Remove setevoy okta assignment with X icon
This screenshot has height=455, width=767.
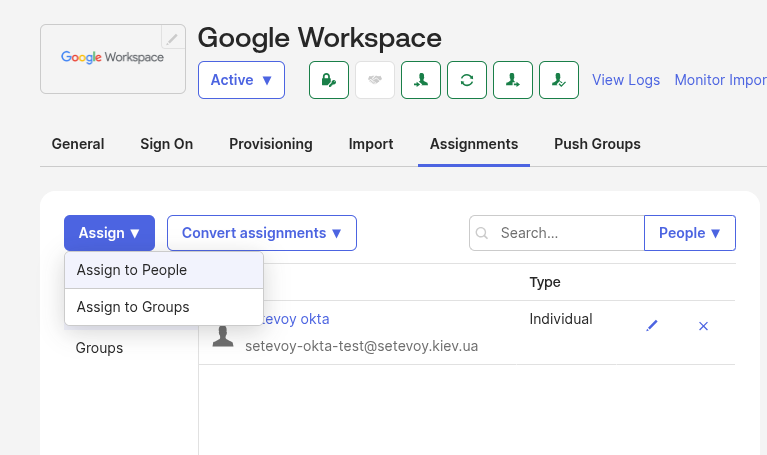click(x=703, y=326)
